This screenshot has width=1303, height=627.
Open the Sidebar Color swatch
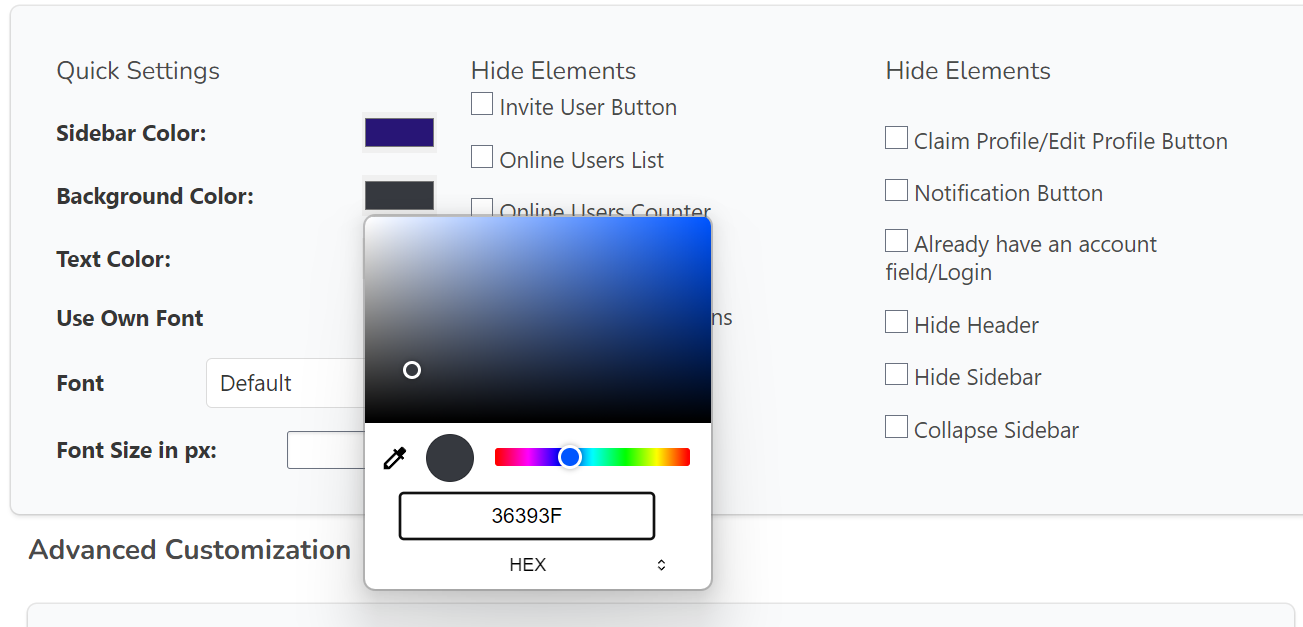[x=399, y=133]
